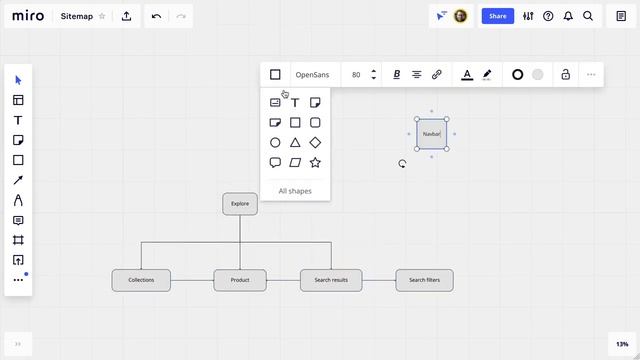Image resolution: width=640 pixels, height=360 pixels.
Task: Choose the parallelogram shape
Action: click(295, 162)
